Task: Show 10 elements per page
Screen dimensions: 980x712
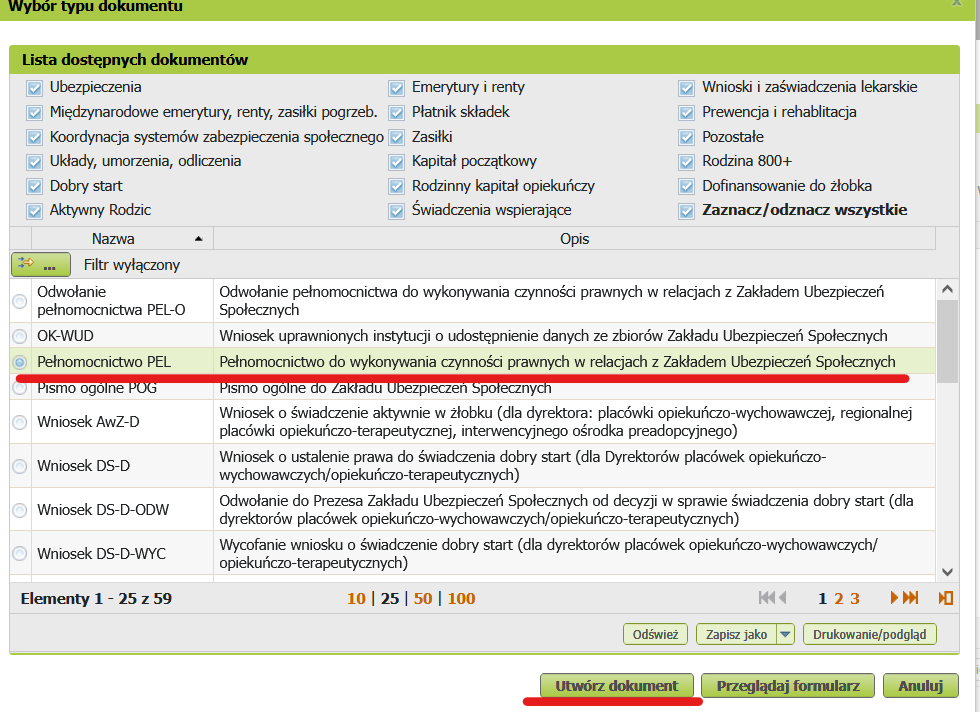Action: pos(356,598)
